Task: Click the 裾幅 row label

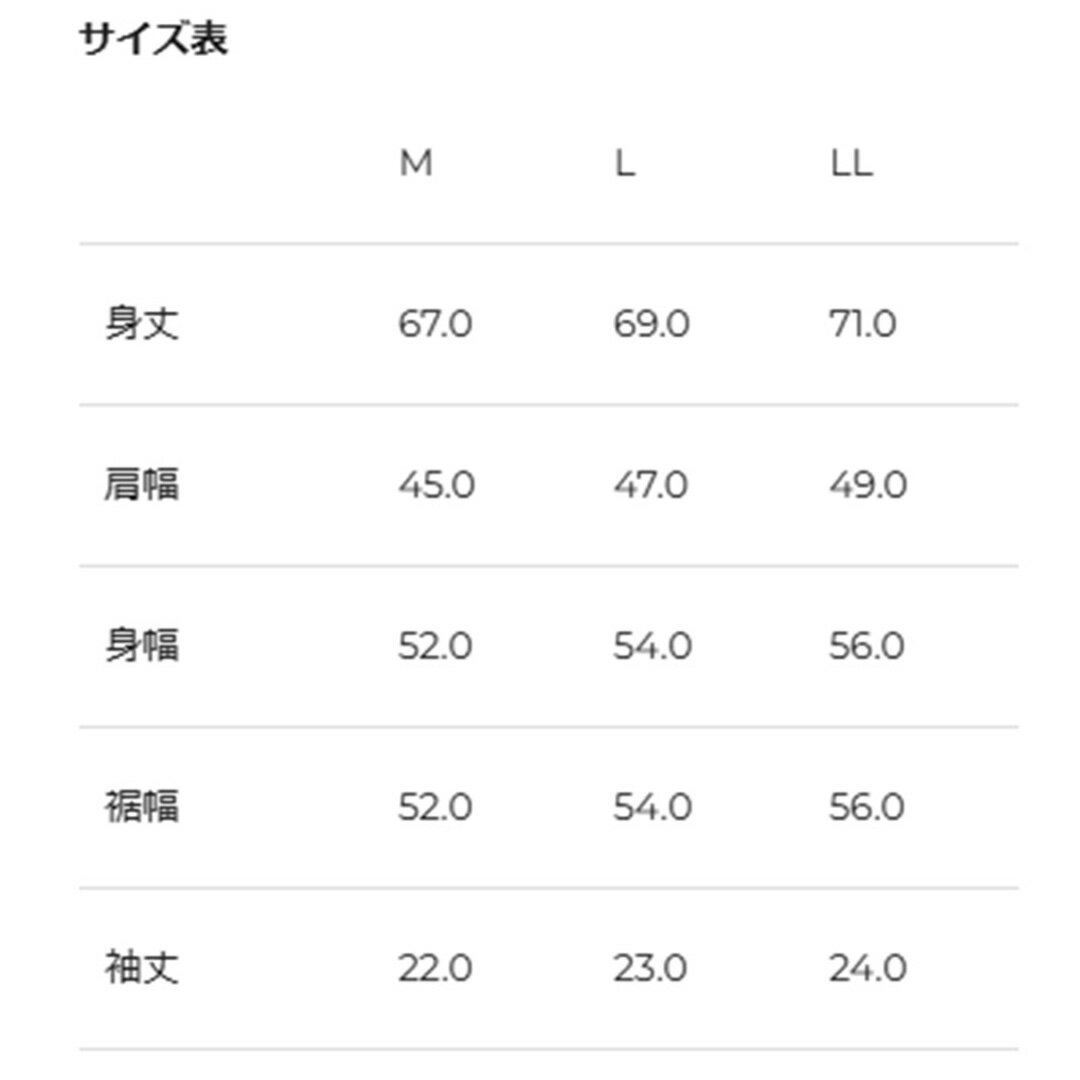Action: (142, 807)
